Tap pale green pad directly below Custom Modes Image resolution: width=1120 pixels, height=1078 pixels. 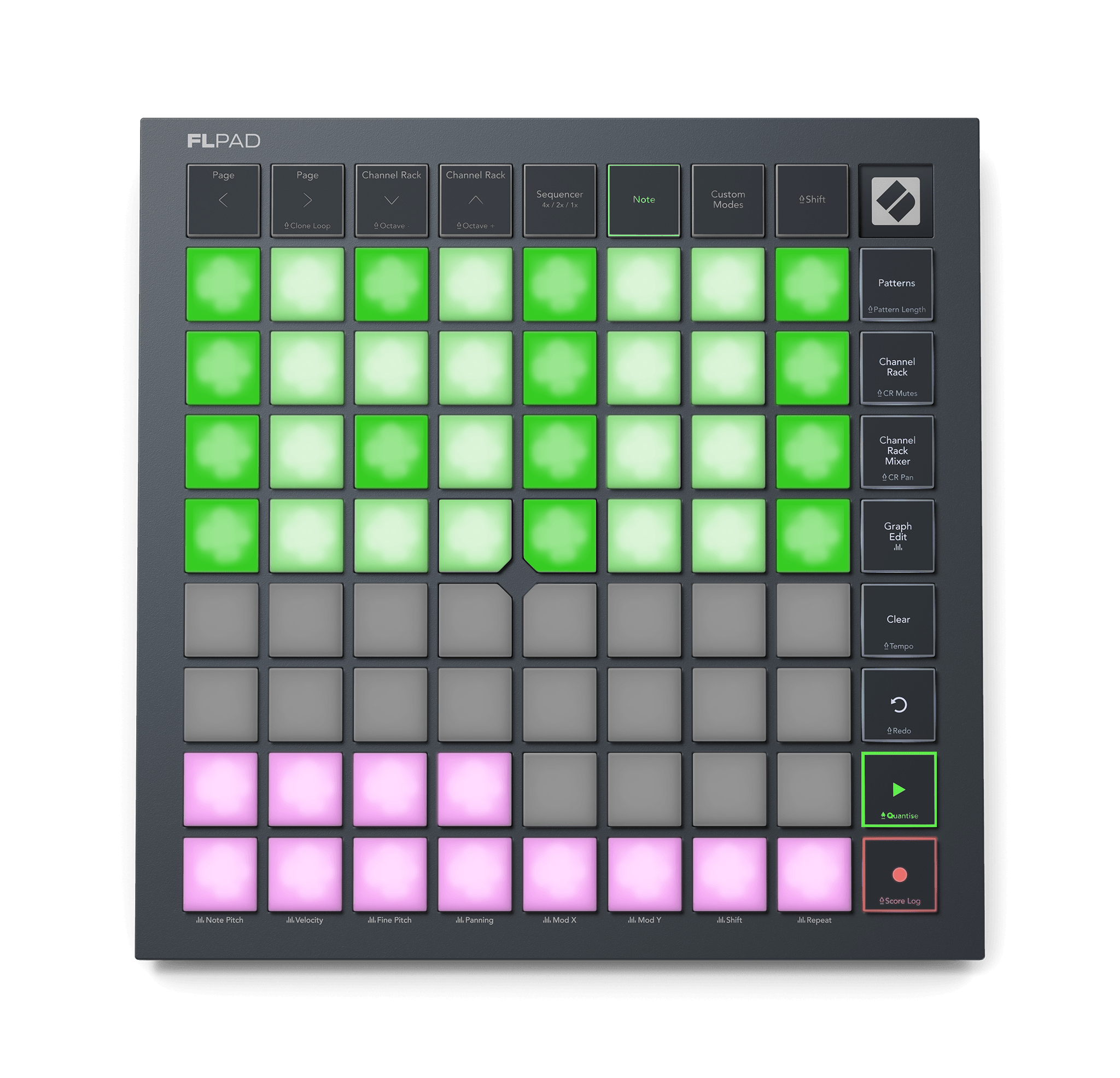pyautogui.click(x=728, y=284)
